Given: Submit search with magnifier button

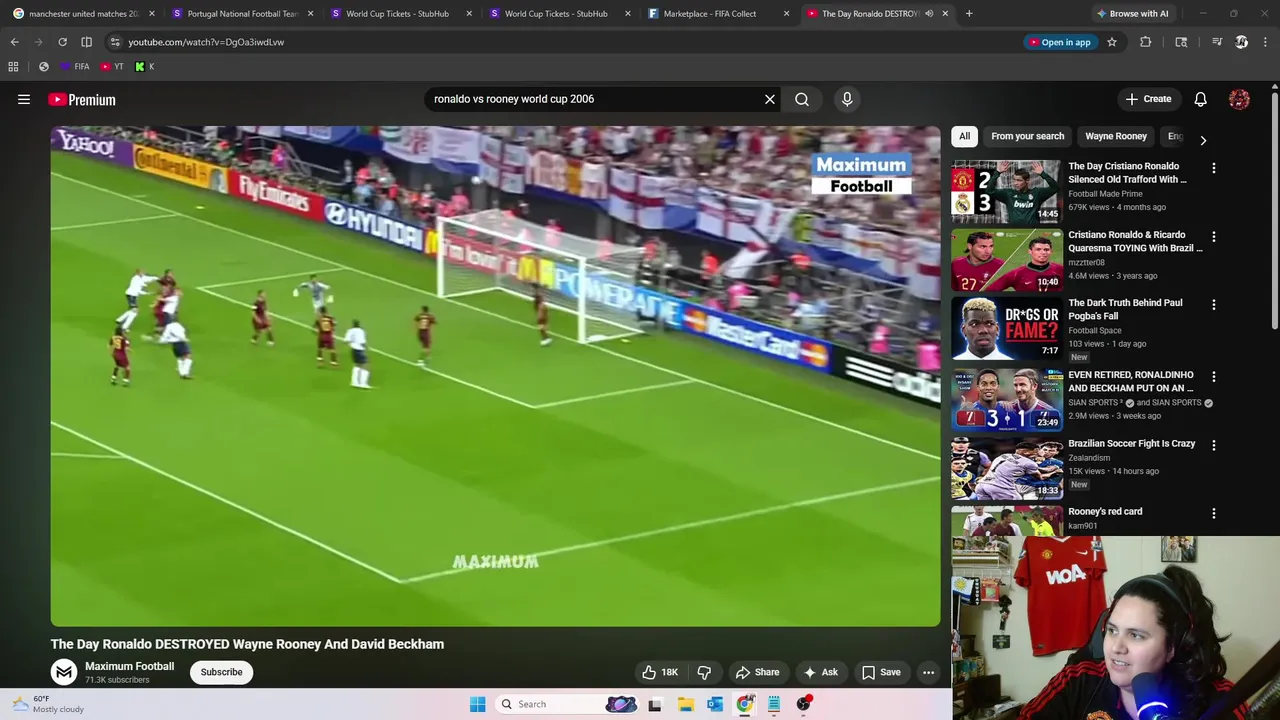Looking at the screenshot, I should tap(802, 99).
